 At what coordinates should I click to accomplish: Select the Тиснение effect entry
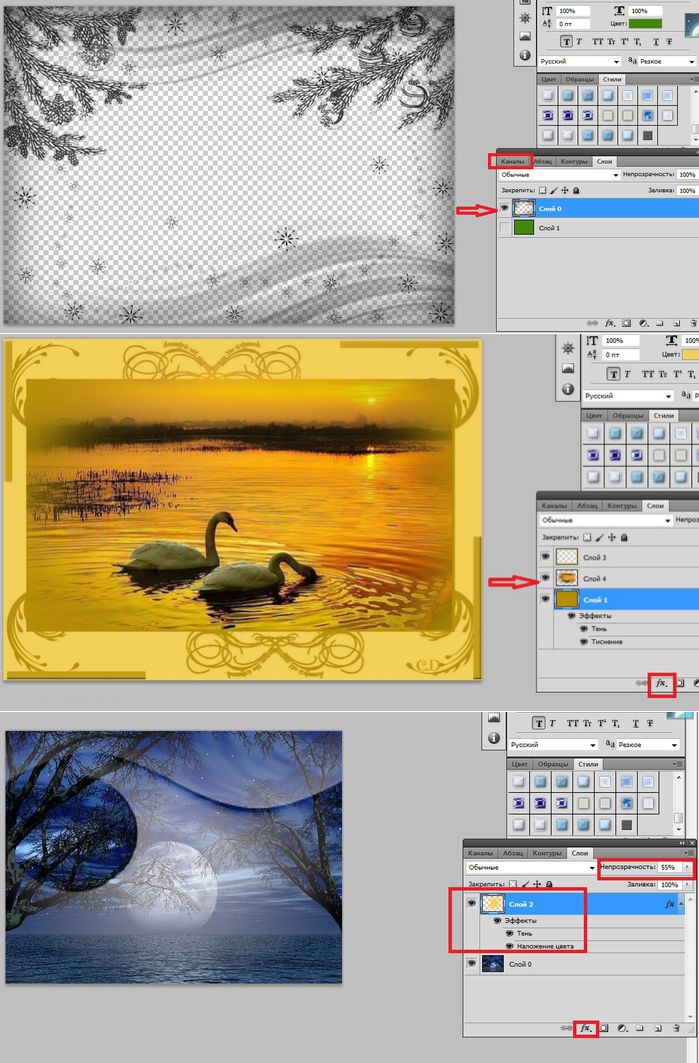point(606,641)
